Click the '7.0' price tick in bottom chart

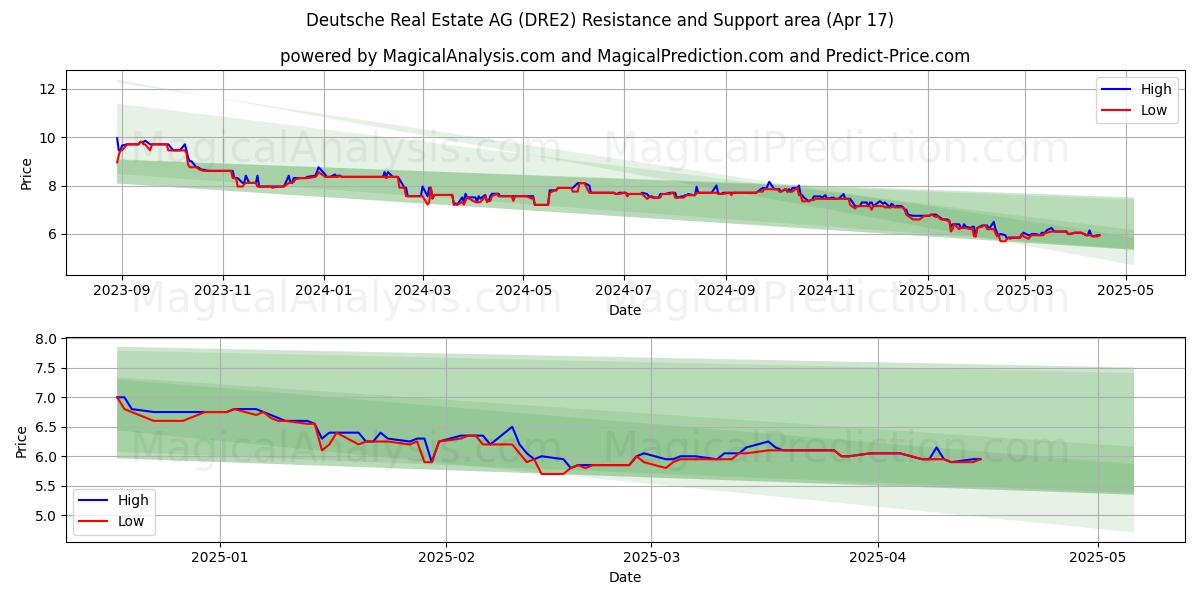click(48, 398)
